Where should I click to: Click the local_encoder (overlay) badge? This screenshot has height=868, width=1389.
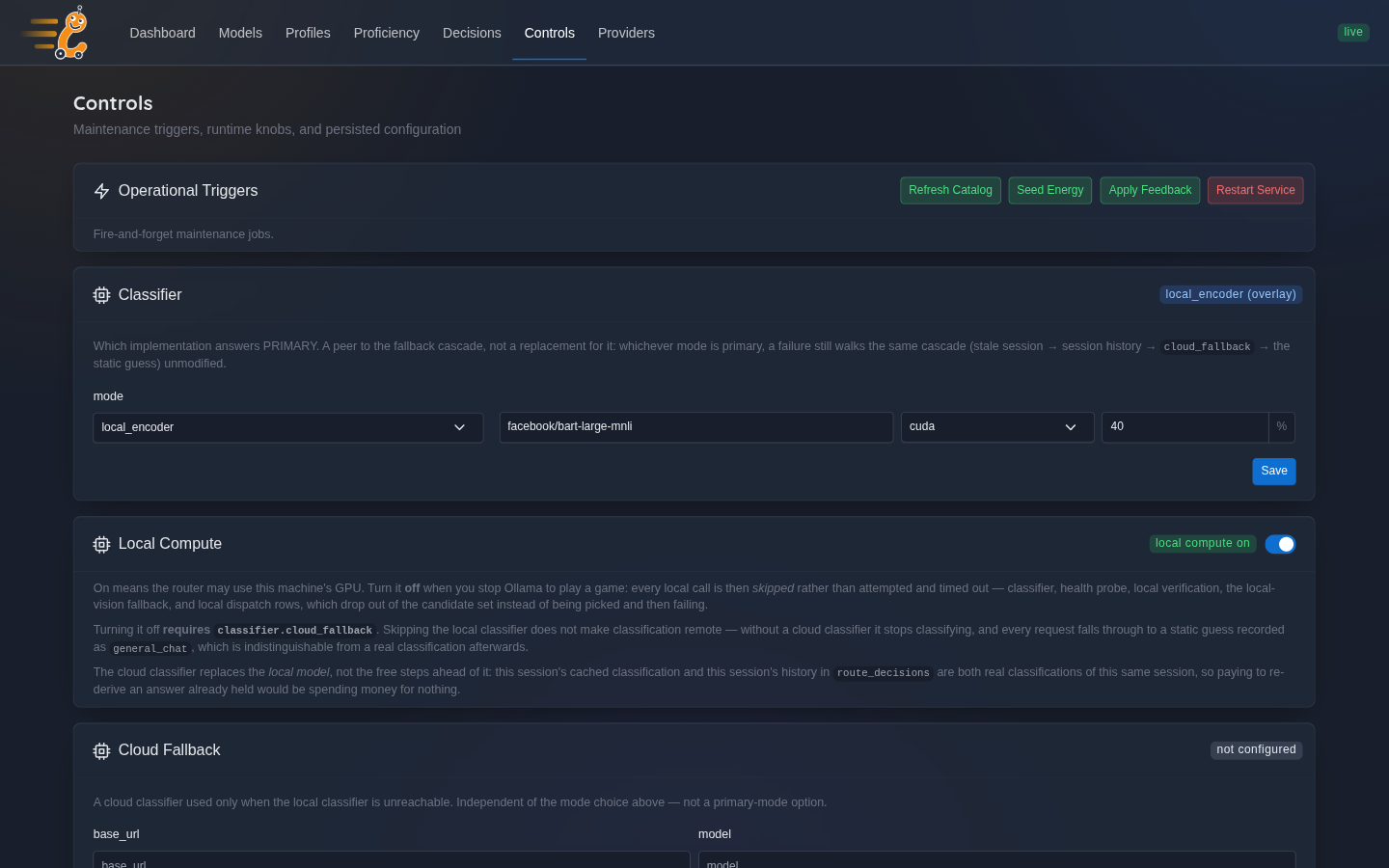coord(1230,294)
